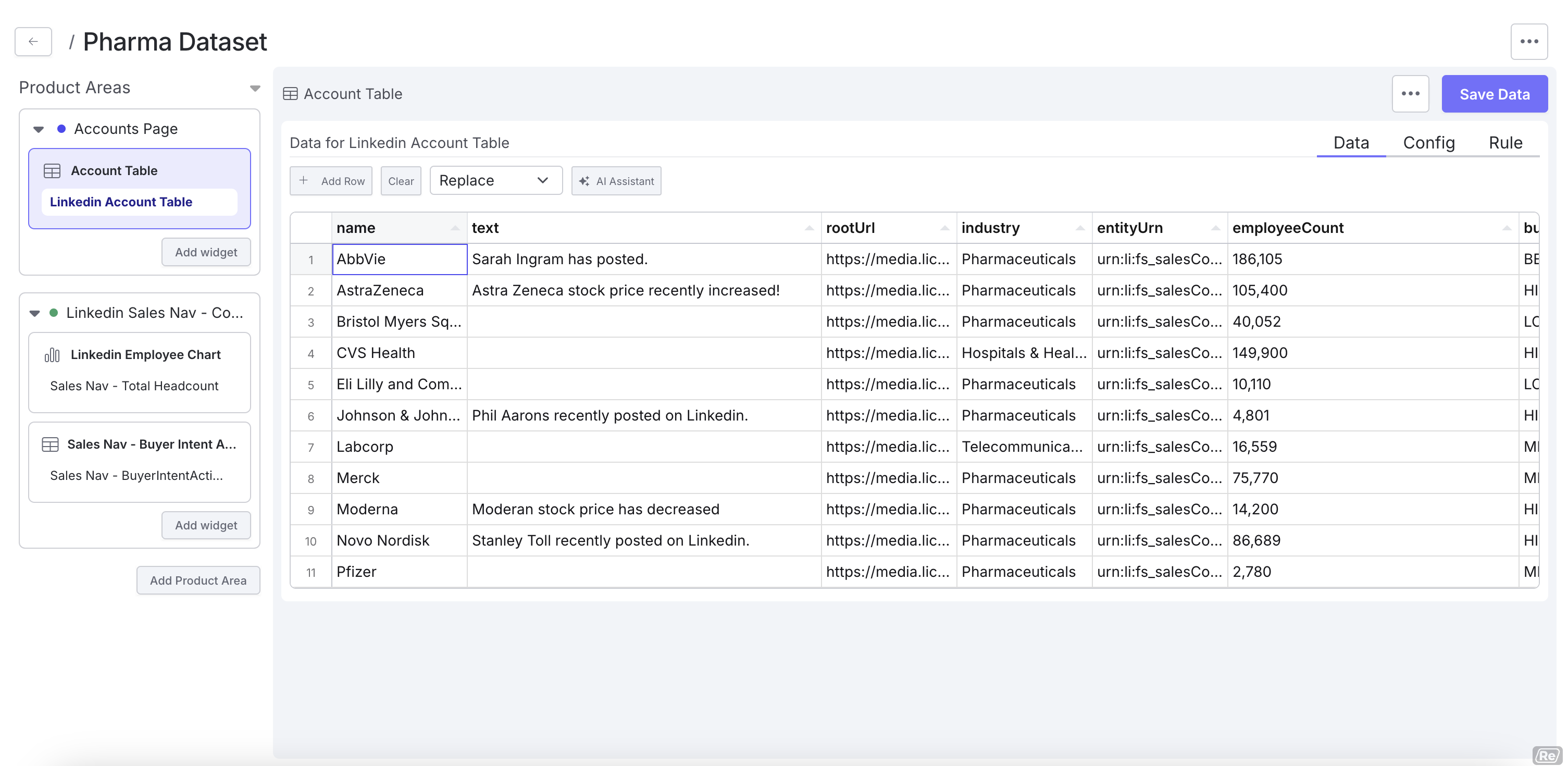The width and height of the screenshot is (1568, 766).
Task: Click the Save Data button
Action: (x=1494, y=94)
